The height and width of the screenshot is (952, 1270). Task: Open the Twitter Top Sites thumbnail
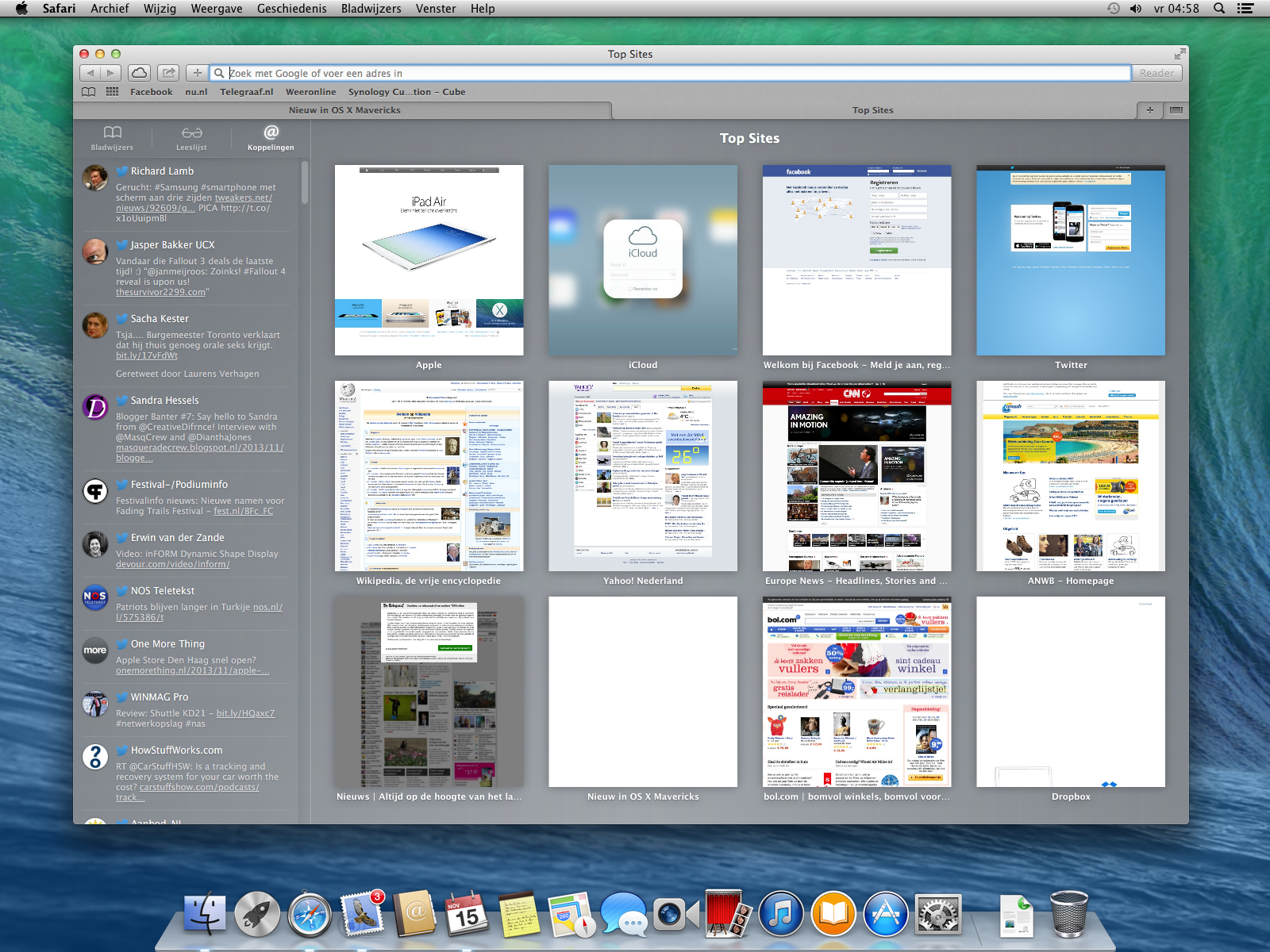click(x=1071, y=260)
